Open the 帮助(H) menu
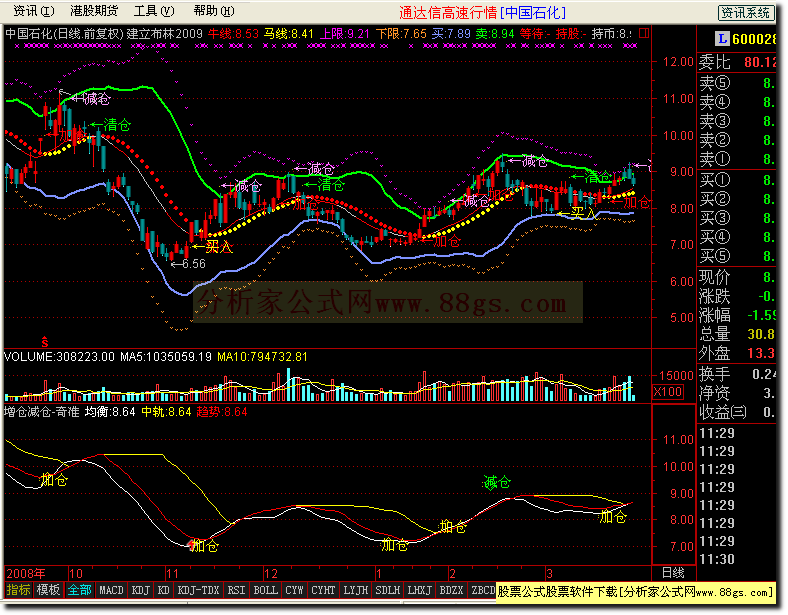This screenshot has height=615, width=788. 214,11
